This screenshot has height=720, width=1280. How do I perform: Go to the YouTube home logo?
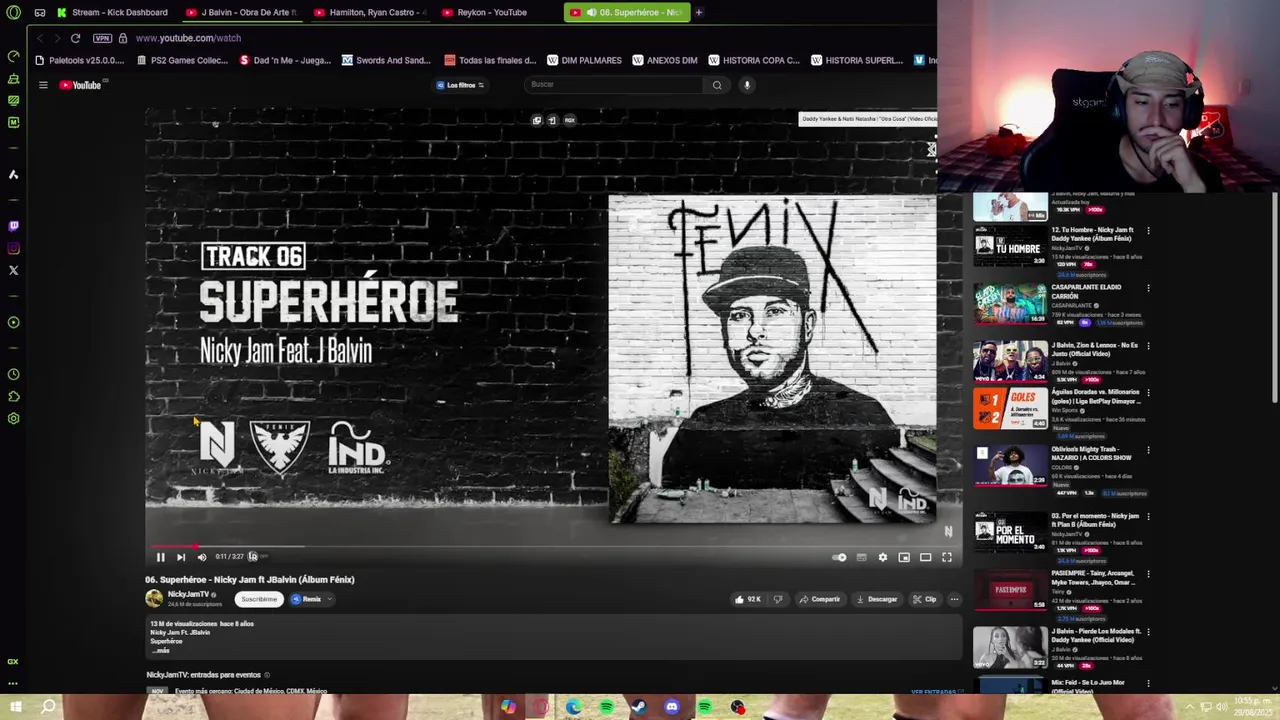80,85
